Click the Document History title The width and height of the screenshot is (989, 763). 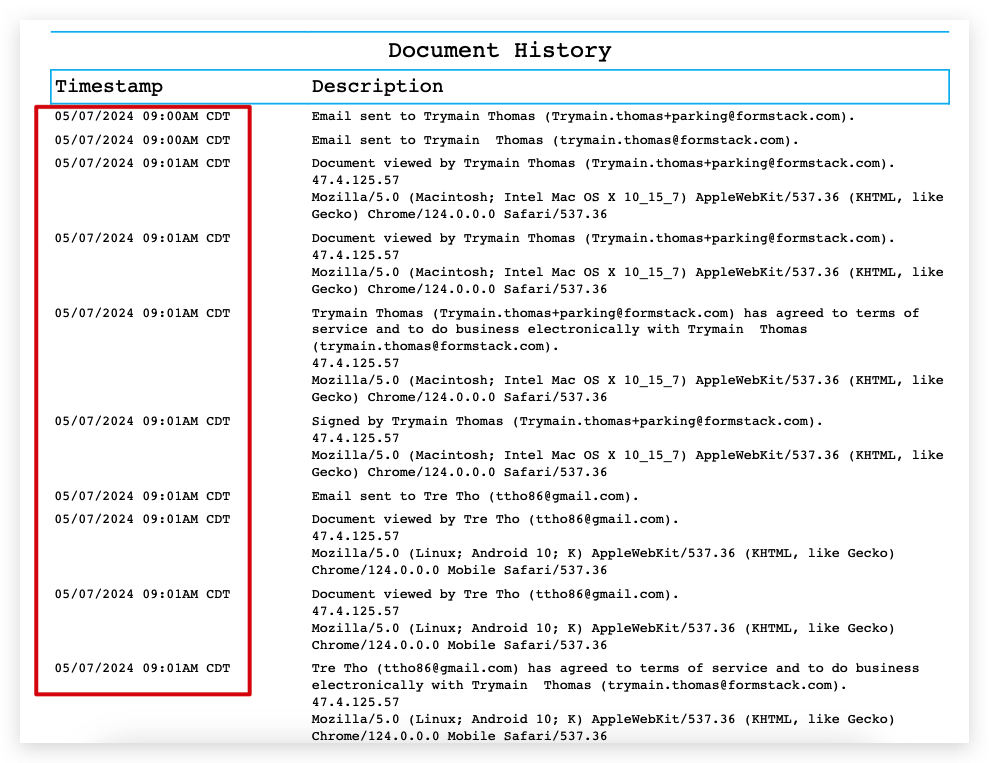499,51
